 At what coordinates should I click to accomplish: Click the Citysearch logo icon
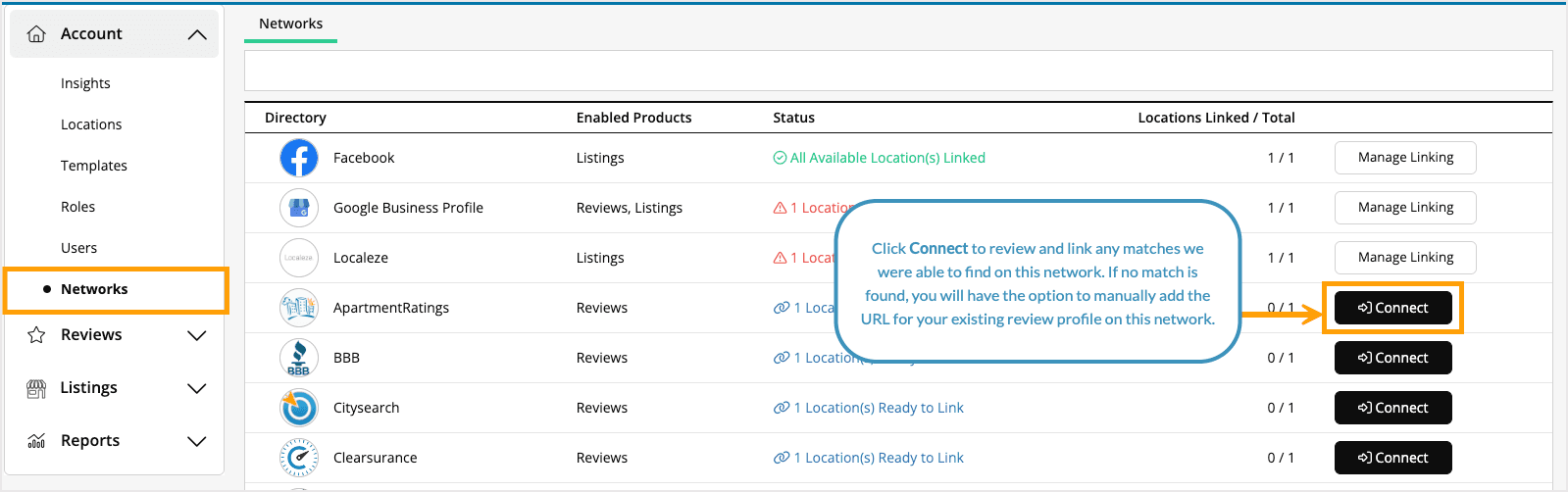(x=299, y=408)
